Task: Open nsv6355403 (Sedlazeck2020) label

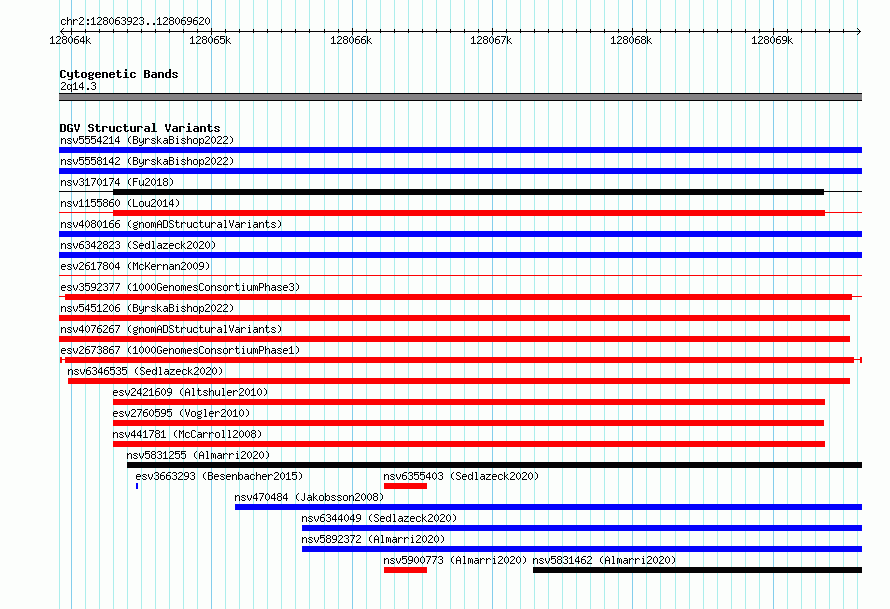Action: tap(461, 476)
